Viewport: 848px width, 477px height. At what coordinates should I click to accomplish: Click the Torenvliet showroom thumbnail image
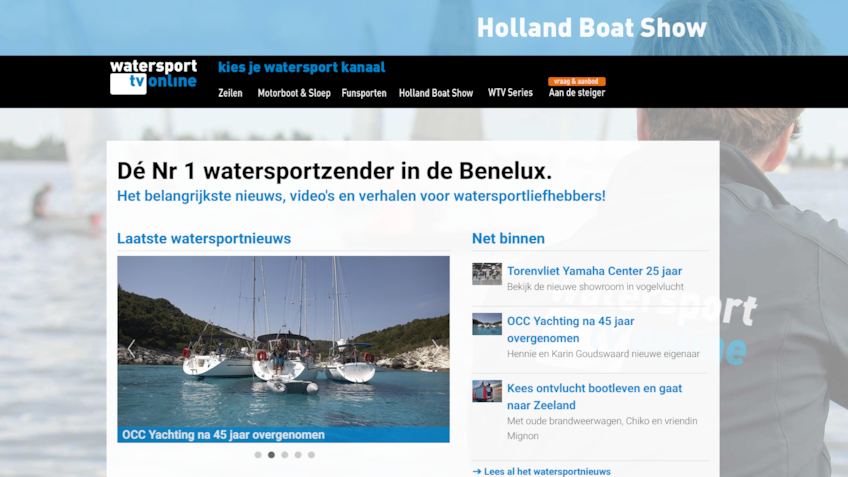pos(487,274)
